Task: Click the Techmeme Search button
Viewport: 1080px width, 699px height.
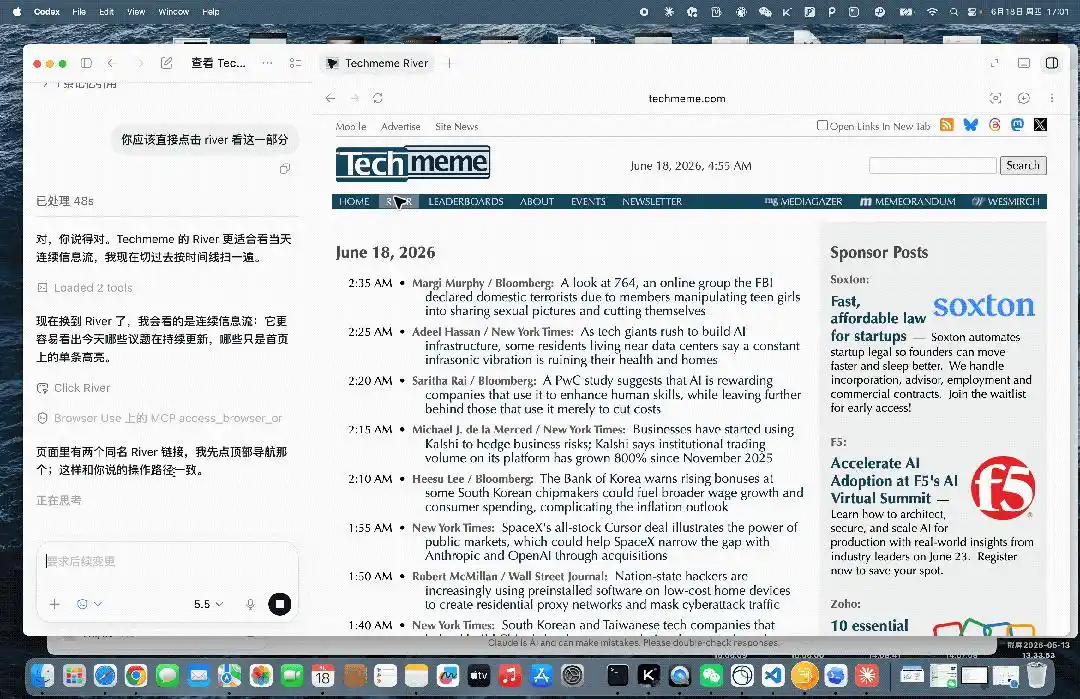Action: click(1023, 165)
